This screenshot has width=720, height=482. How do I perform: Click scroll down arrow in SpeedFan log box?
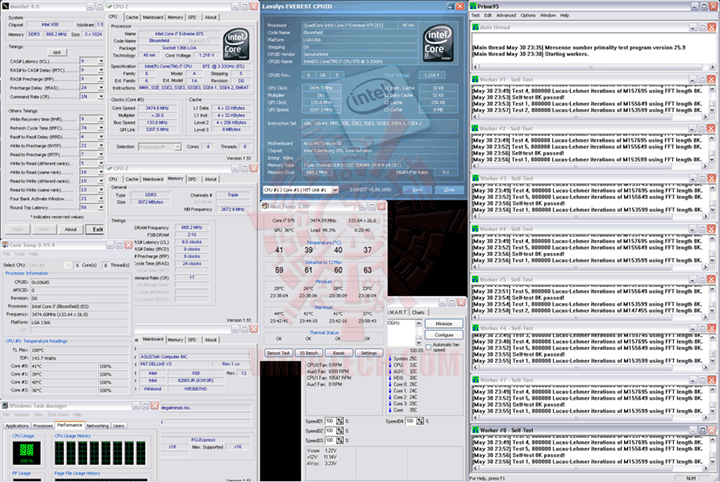pos(418,342)
